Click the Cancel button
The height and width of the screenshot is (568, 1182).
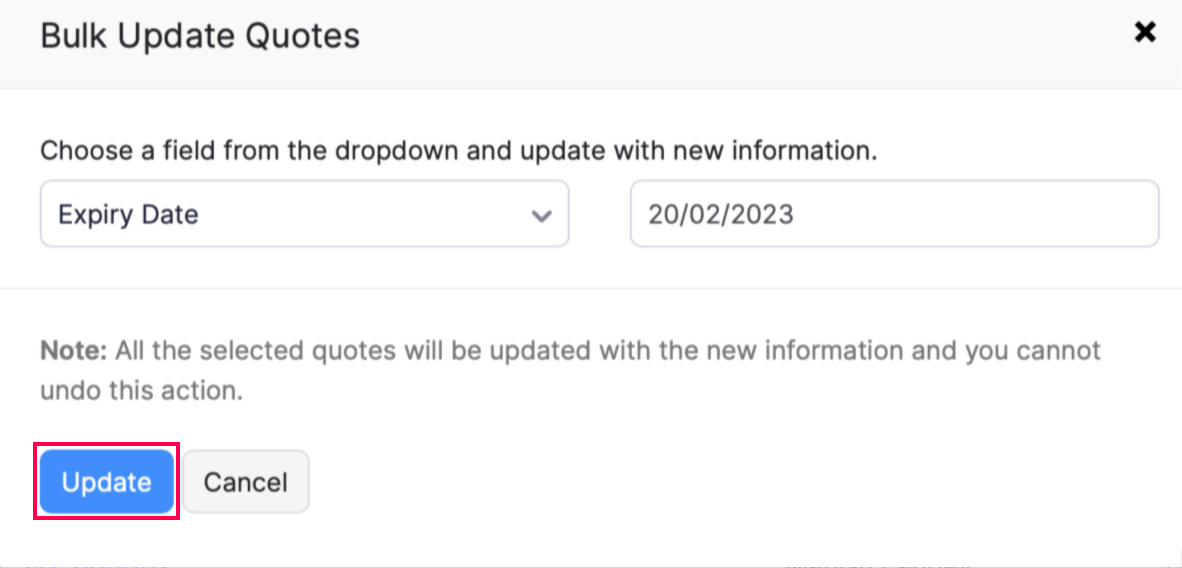click(245, 482)
